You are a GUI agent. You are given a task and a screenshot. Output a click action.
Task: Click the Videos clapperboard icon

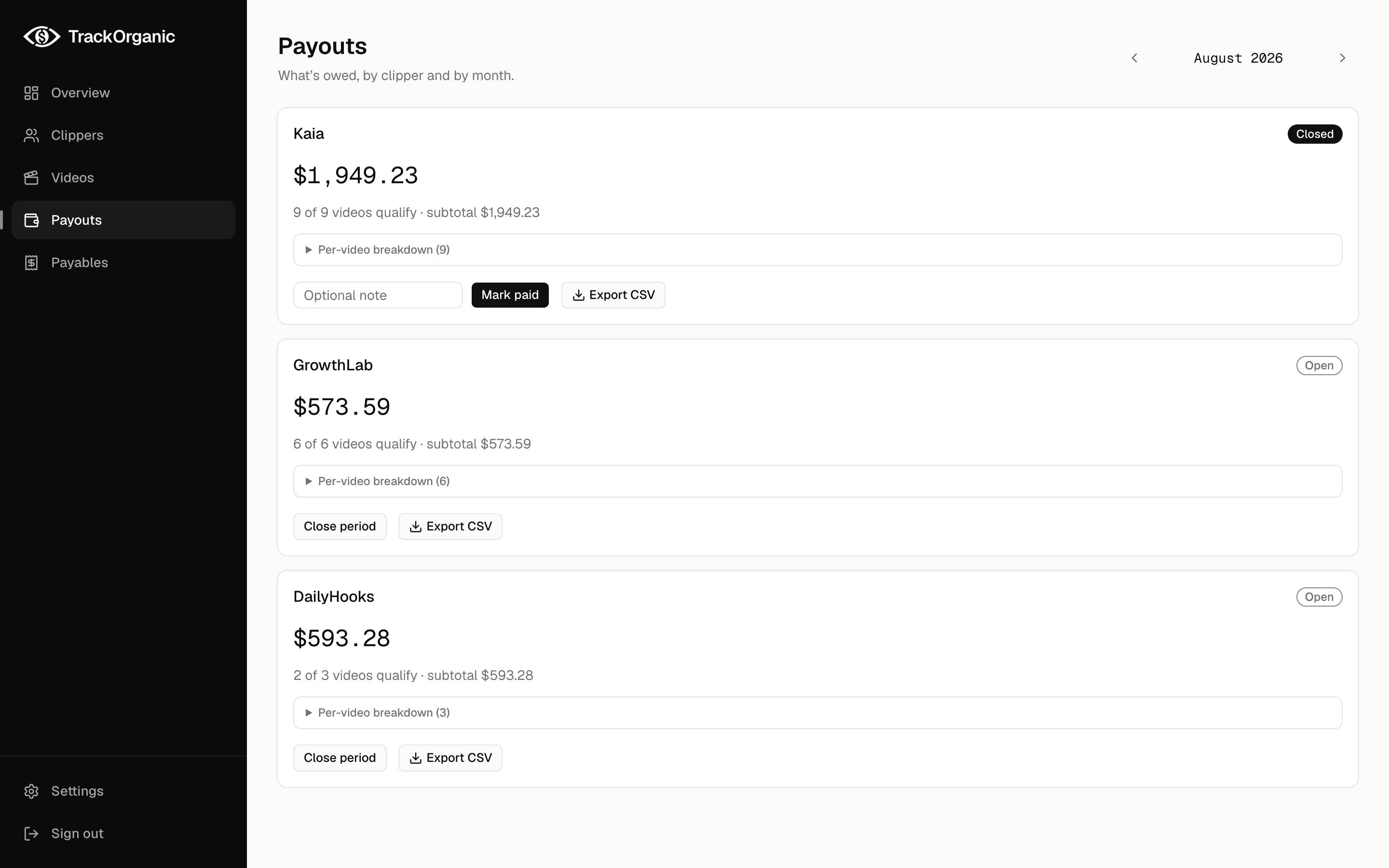(x=31, y=178)
